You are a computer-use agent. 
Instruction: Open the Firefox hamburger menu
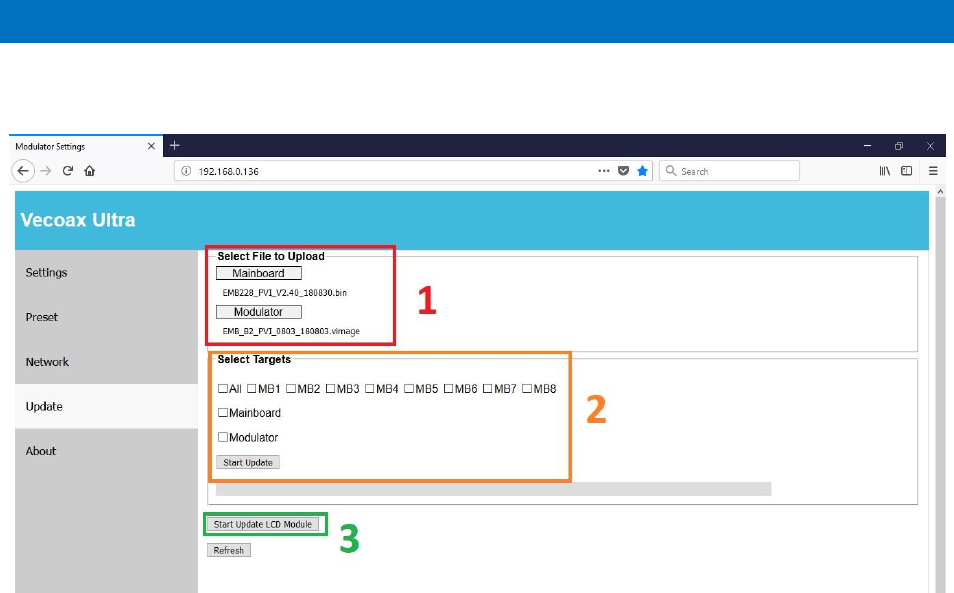pos(933,171)
